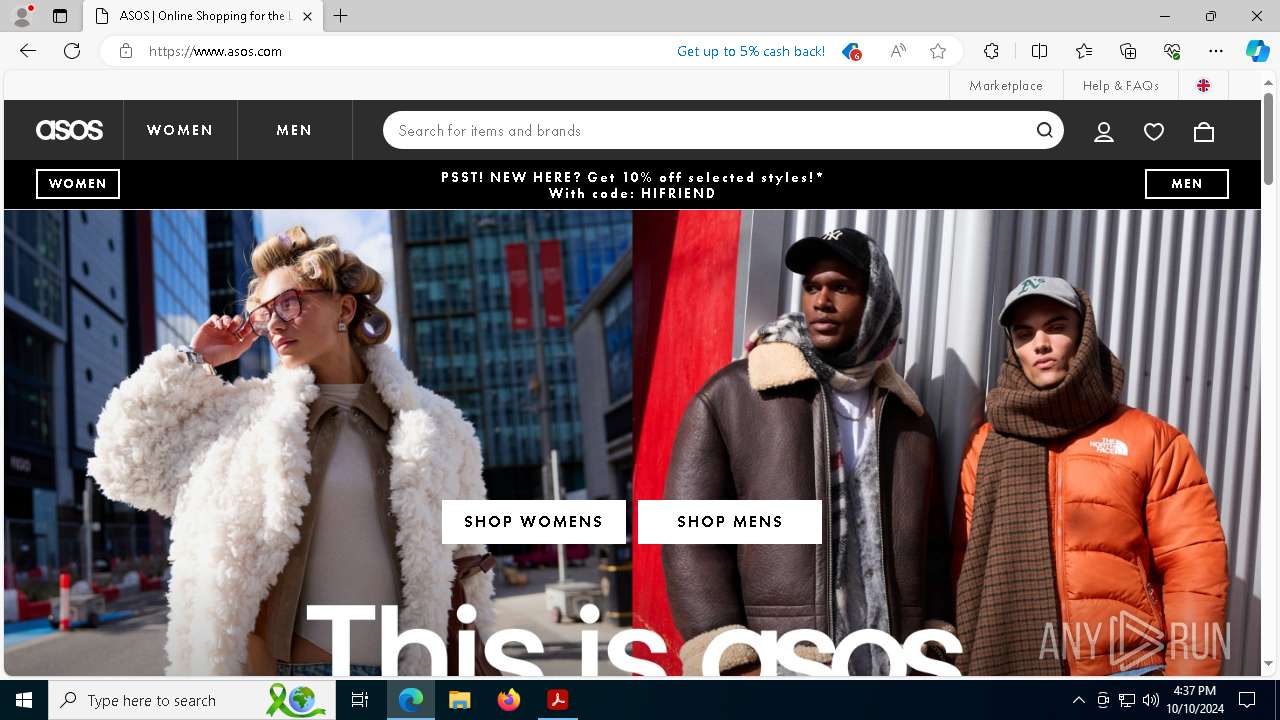Open the notifications center icon
Image resolution: width=1280 pixels, height=720 pixels.
tap(1247, 700)
